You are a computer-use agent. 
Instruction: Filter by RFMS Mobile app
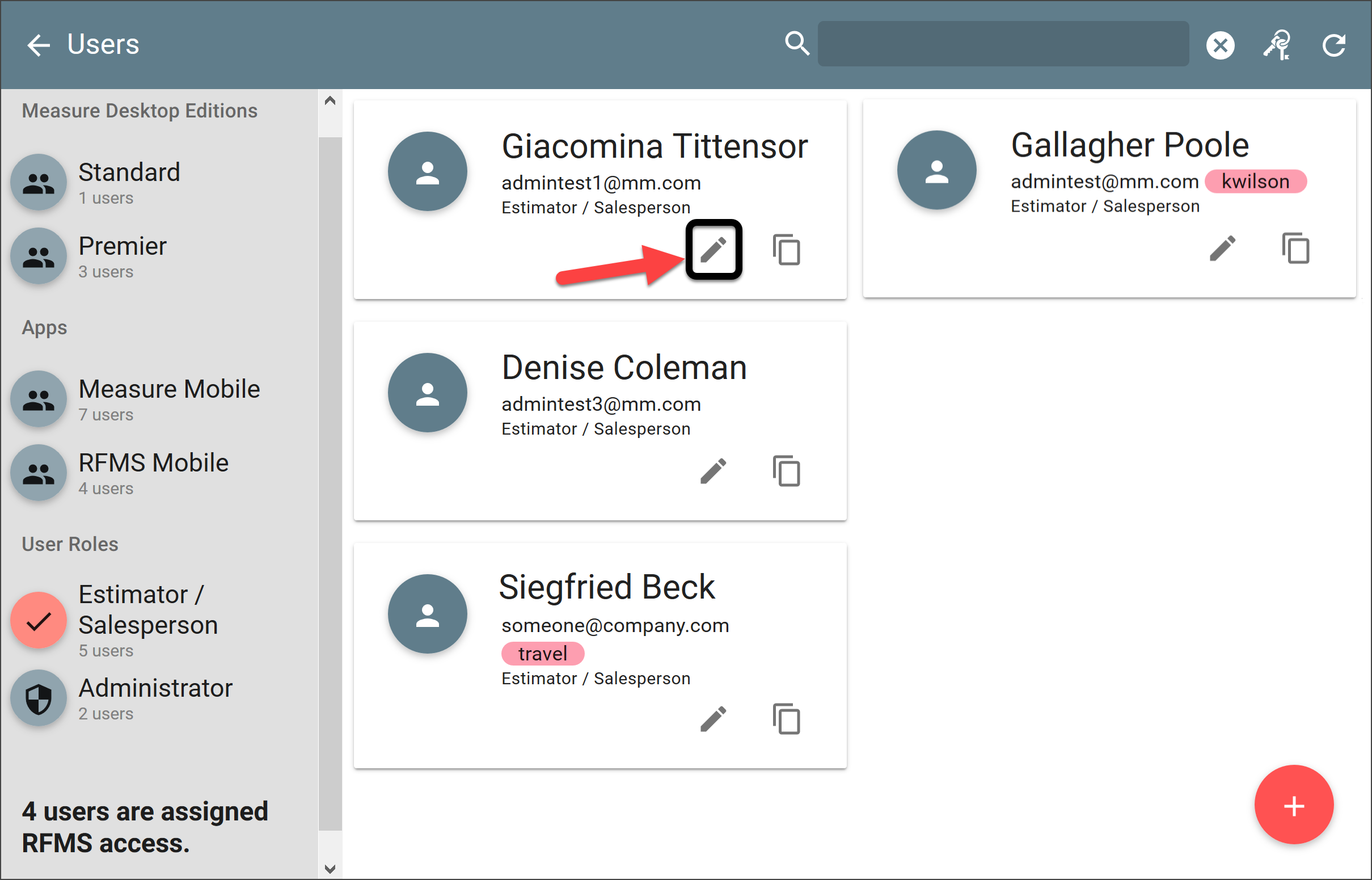click(x=39, y=473)
